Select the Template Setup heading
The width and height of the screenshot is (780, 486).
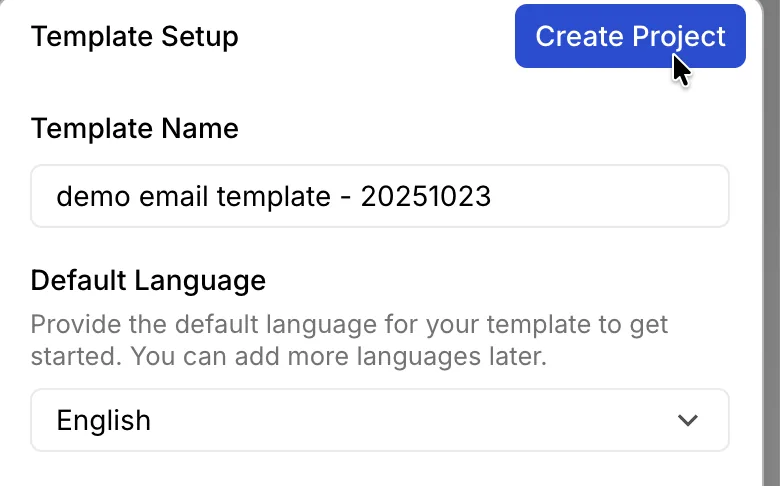[x=135, y=36]
